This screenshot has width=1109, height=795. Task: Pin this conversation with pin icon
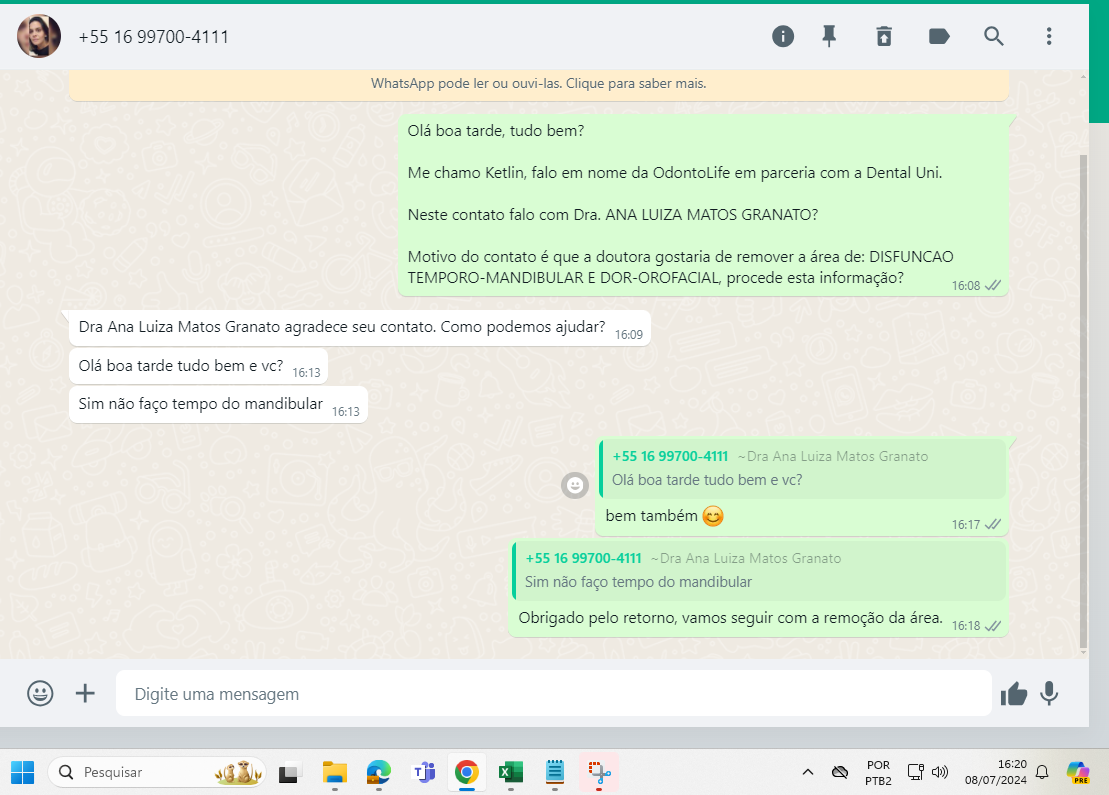click(x=829, y=36)
